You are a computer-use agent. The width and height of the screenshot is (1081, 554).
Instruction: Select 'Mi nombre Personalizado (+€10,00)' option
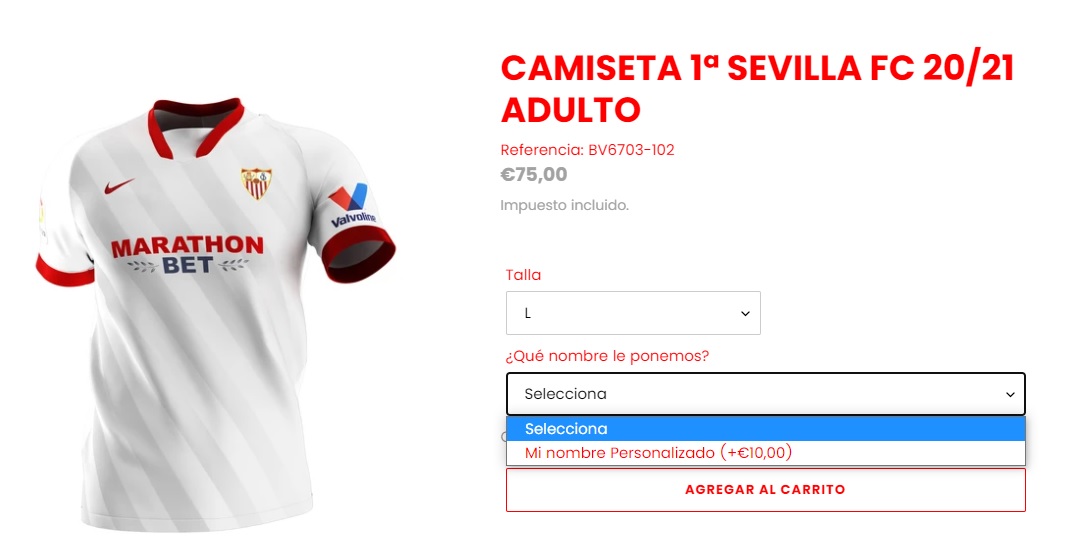[658, 453]
